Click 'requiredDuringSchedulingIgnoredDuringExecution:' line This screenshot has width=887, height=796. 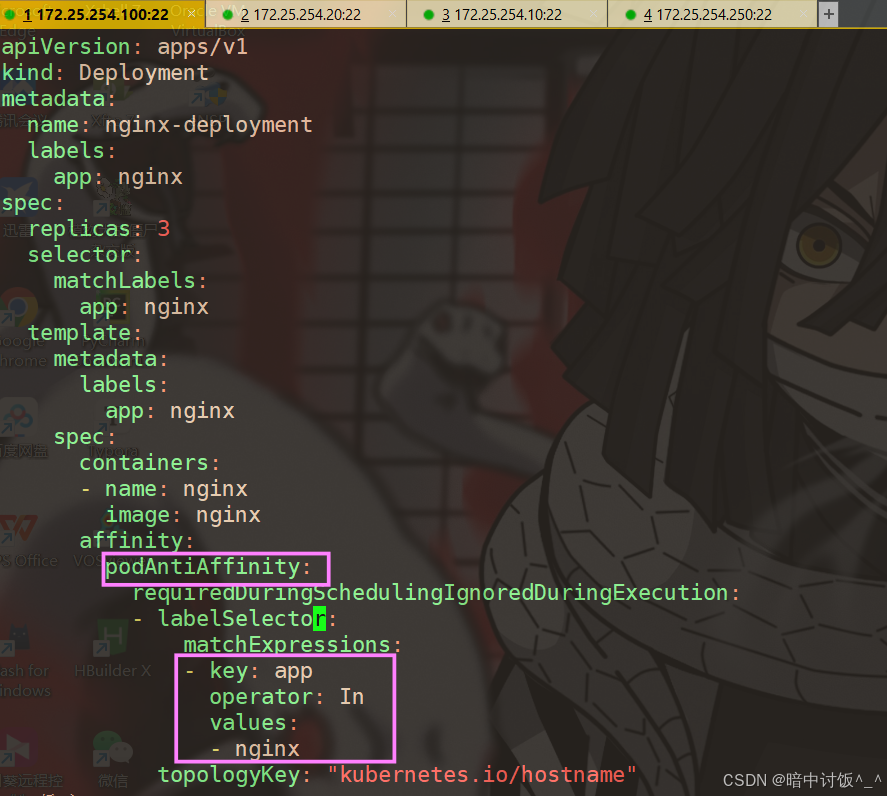436,593
